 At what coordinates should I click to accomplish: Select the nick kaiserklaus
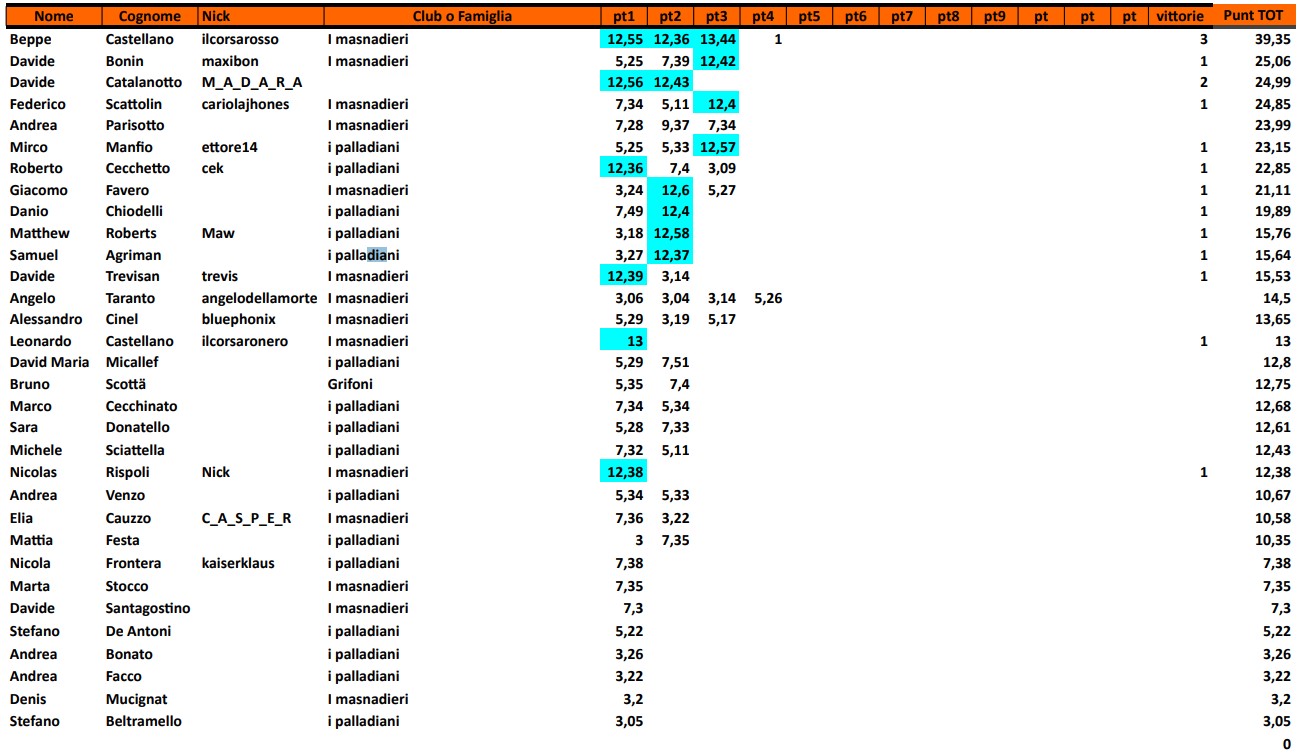(238, 563)
